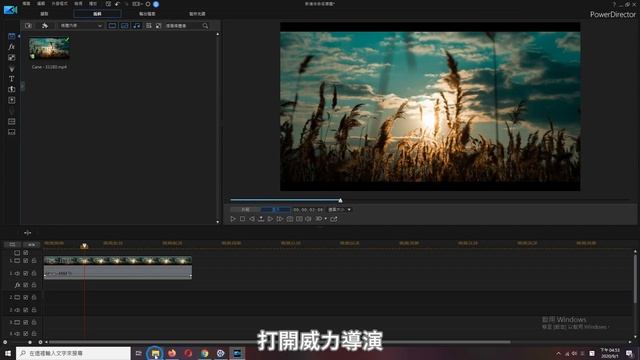640x360 pixels.
Task: Open the fourth menu in the menu bar
Action: (78, 3)
